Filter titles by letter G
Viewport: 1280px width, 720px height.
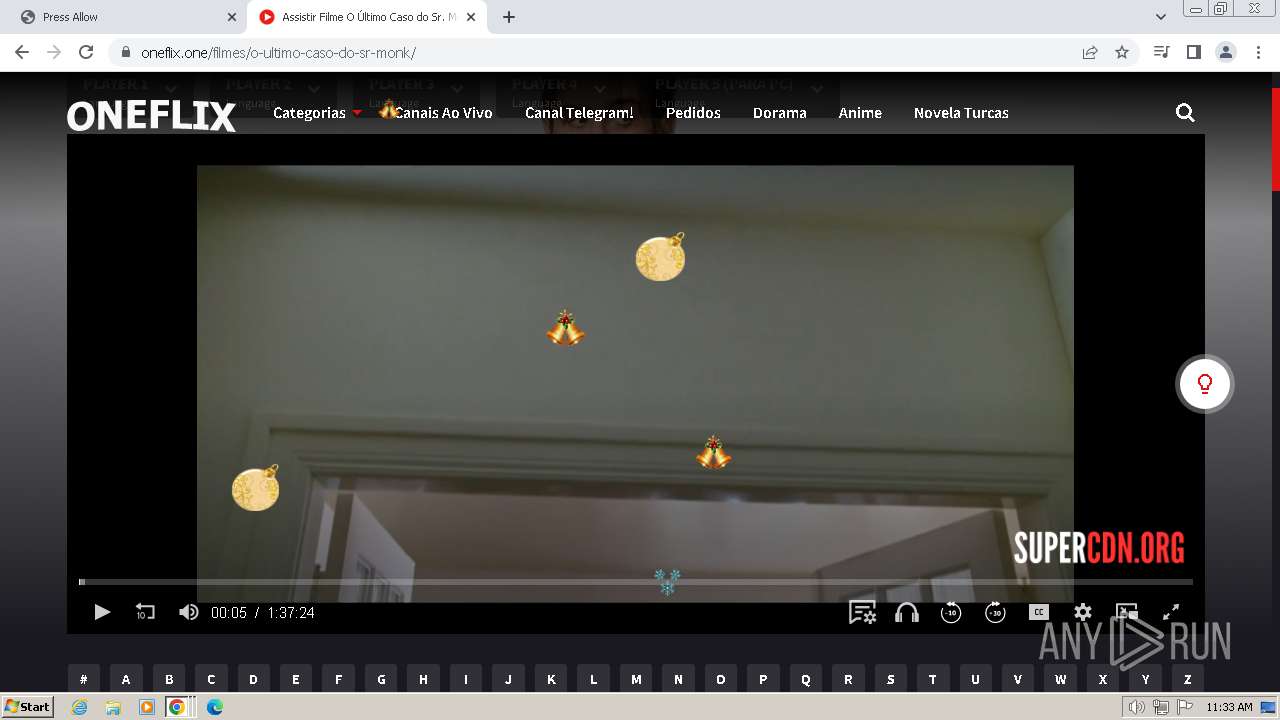point(381,679)
